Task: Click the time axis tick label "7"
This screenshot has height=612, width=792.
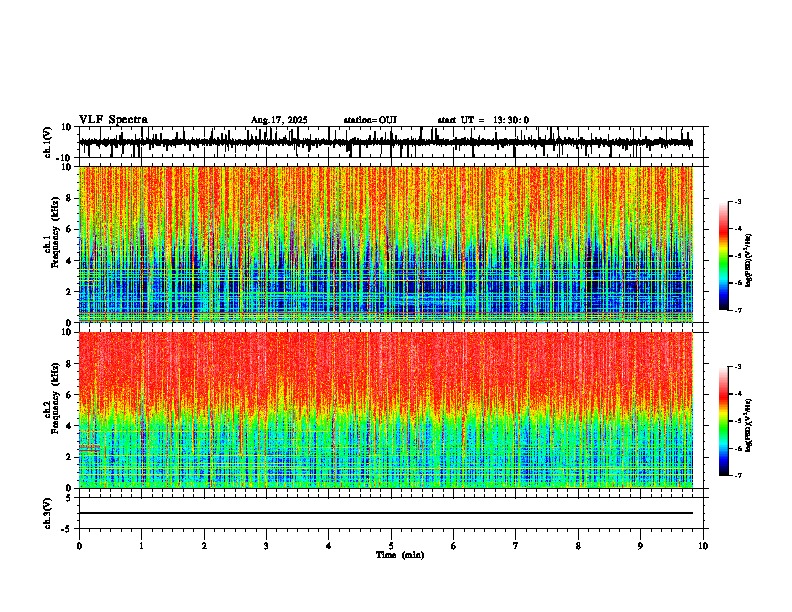Action: click(516, 546)
